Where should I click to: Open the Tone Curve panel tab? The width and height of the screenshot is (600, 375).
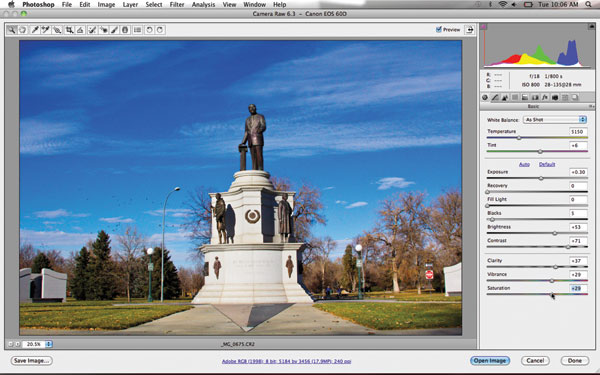[x=495, y=97]
